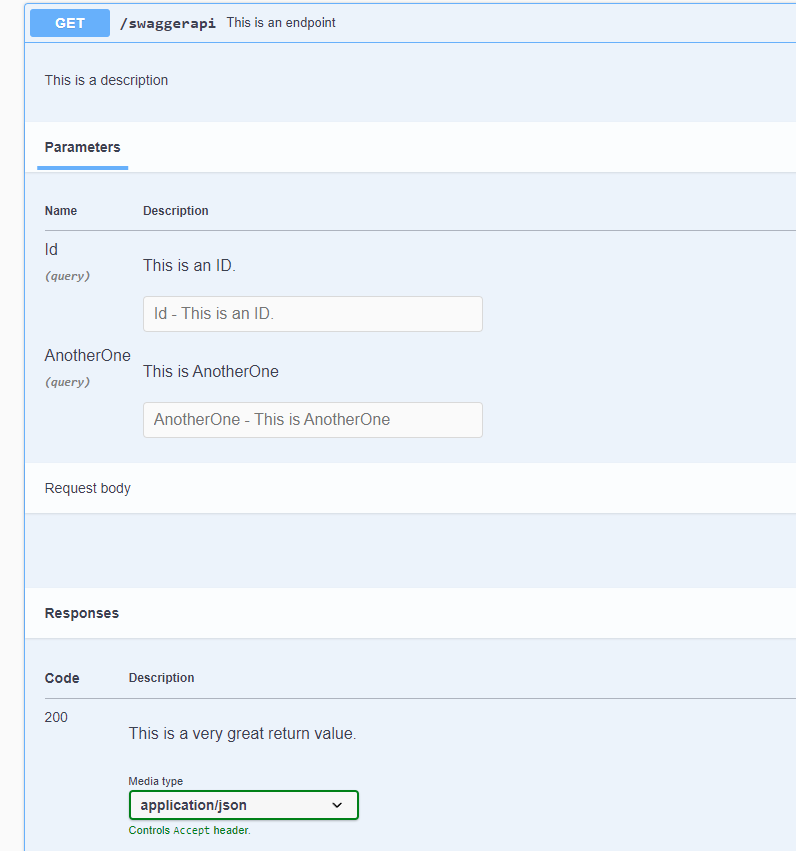This screenshot has height=851, width=796.
Task: Select the AnotherOne parameter name label
Action: (x=87, y=355)
